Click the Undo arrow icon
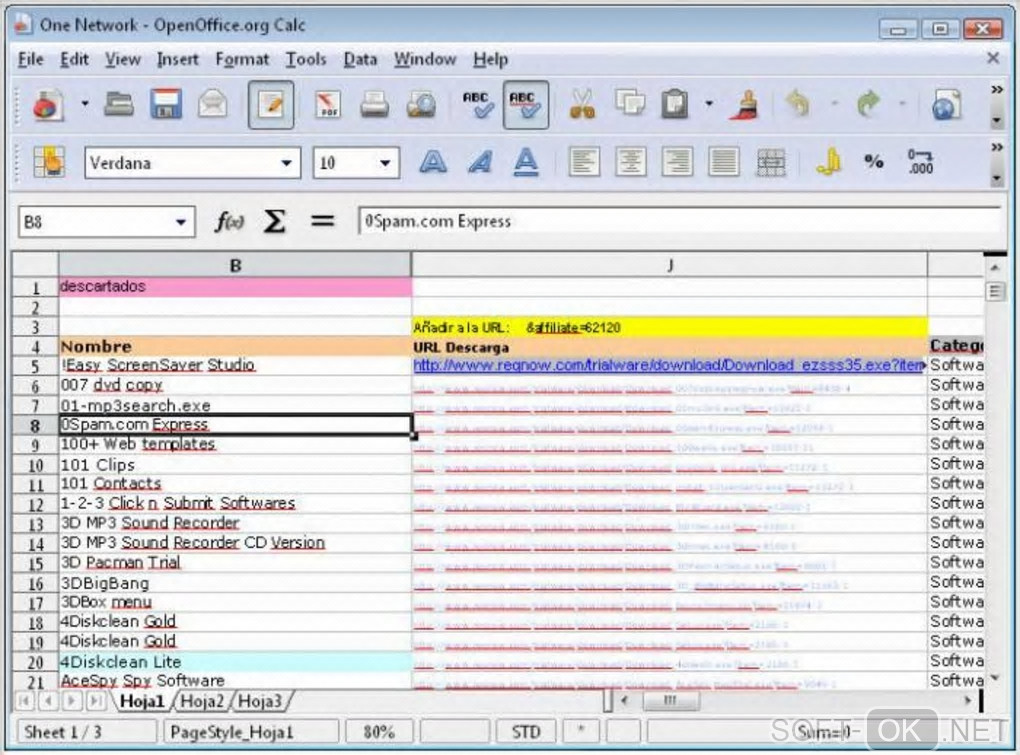1020x755 pixels. (798, 103)
